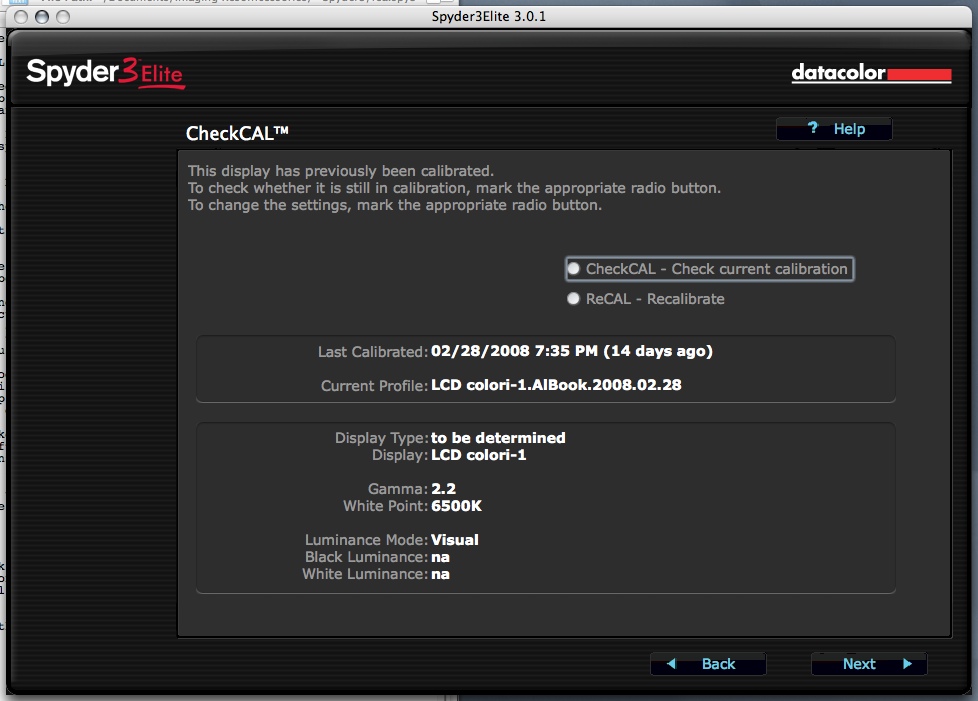Viewport: 978px width, 701px height.
Task: Proceed with the Next button
Action: pyautogui.click(x=868, y=664)
